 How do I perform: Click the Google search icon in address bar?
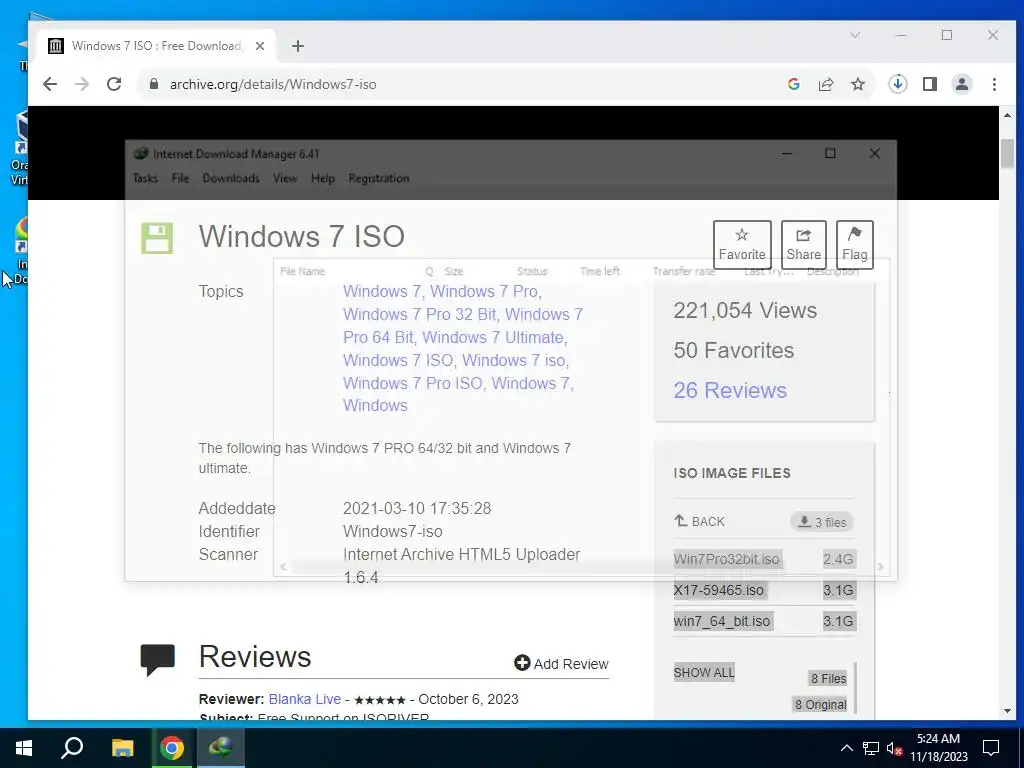point(793,84)
